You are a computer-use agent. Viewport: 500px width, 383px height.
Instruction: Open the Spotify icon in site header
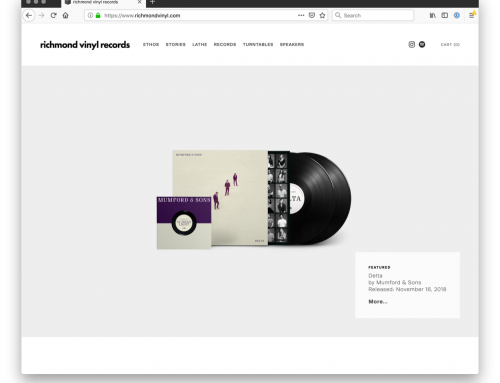click(x=422, y=44)
